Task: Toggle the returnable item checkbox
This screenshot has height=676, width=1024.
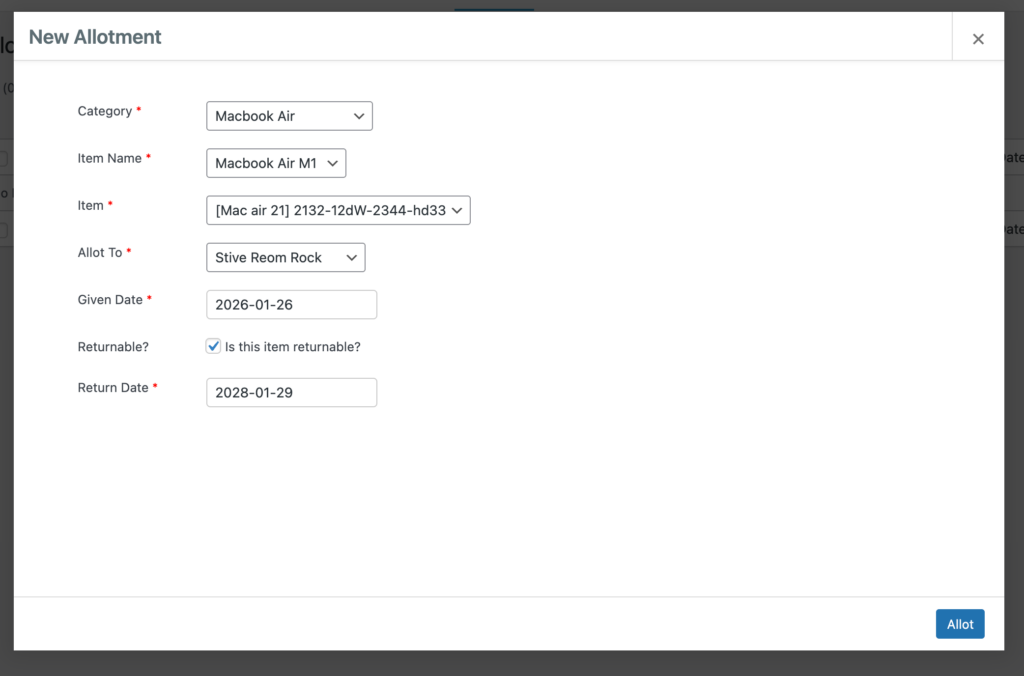Action: pyautogui.click(x=213, y=346)
